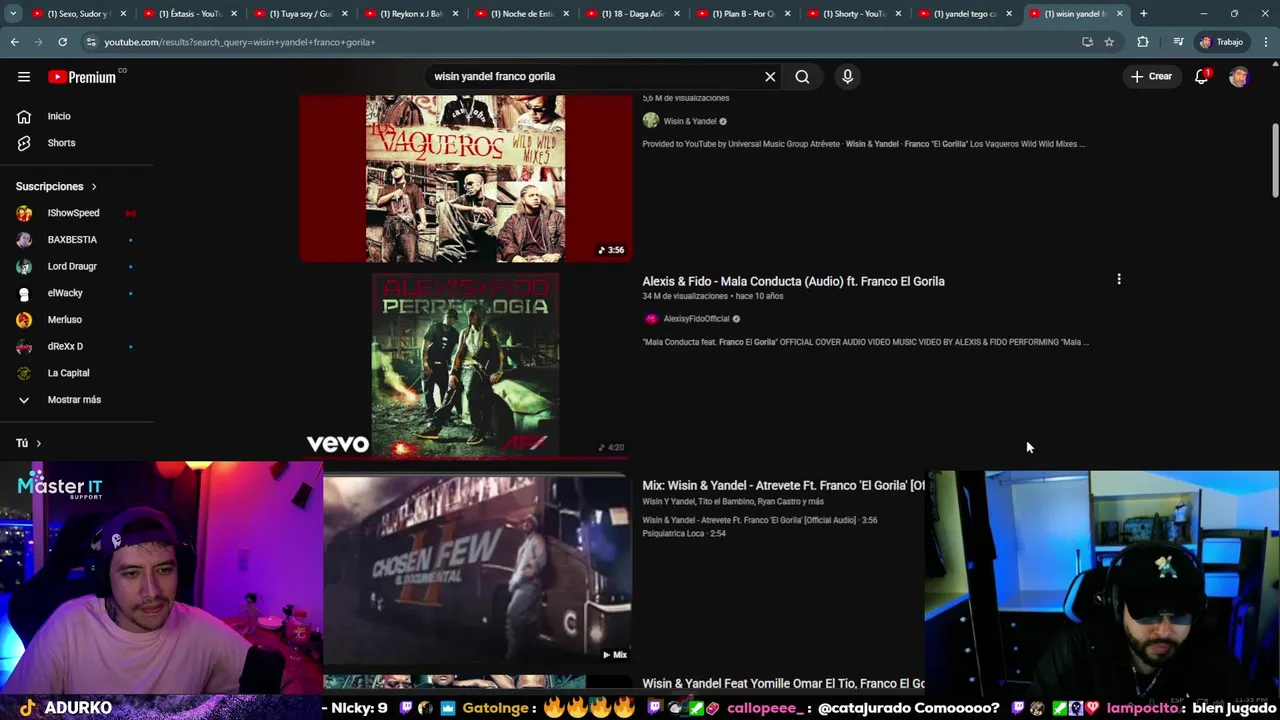Open the Chrome three-dot menu
The height and width of the screenshot is (720, 1280).
pyautogui.click(x=1267, y=42)
